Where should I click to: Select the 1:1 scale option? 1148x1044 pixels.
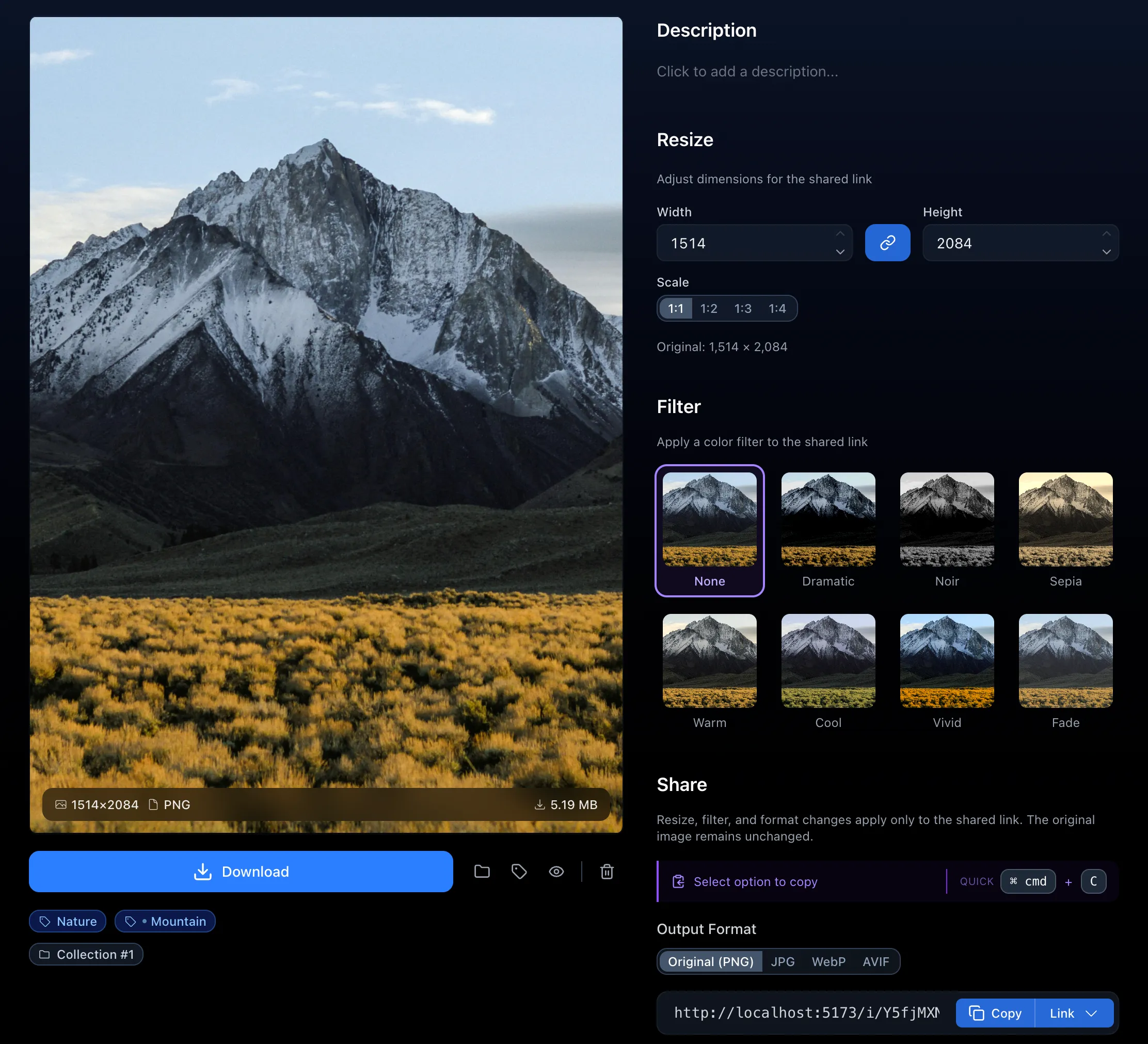(676, 309)
